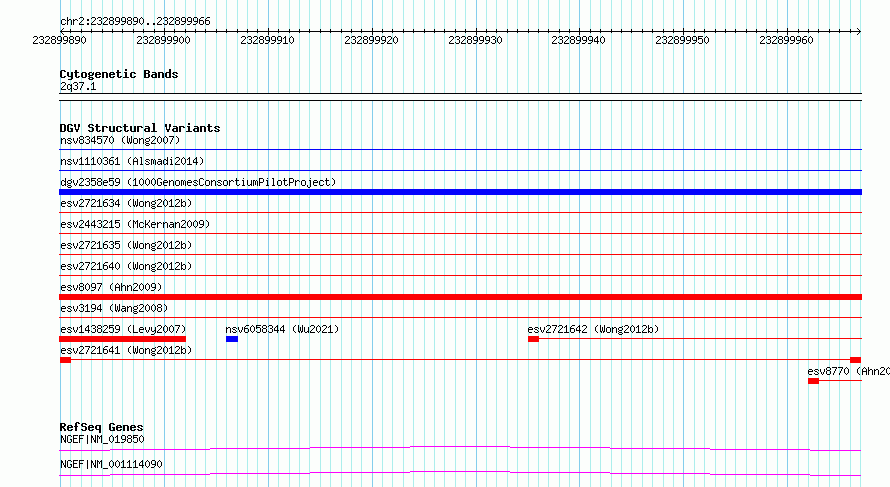
Task: Click ruler position 232899920
Action: (x=371, y=40)
